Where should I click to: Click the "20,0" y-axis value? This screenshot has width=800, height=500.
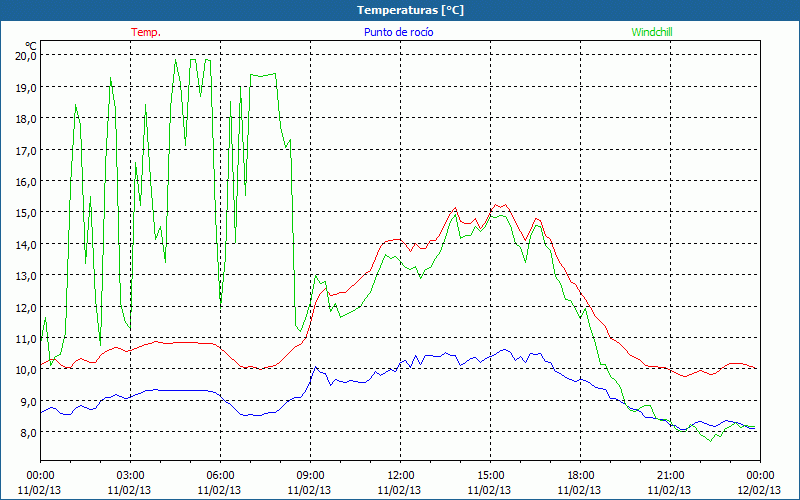click(x=27, y=56)
